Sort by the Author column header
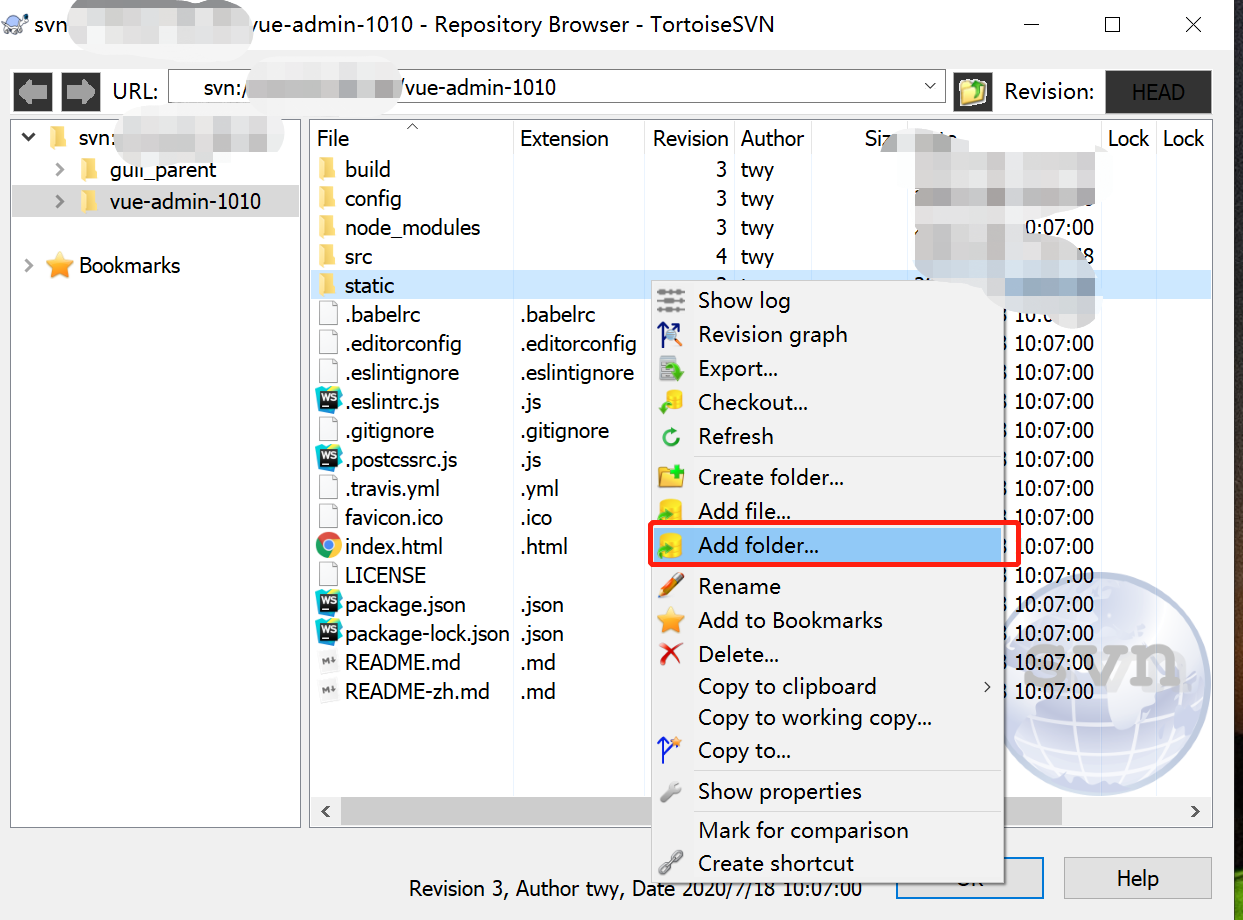 (772, 138)
